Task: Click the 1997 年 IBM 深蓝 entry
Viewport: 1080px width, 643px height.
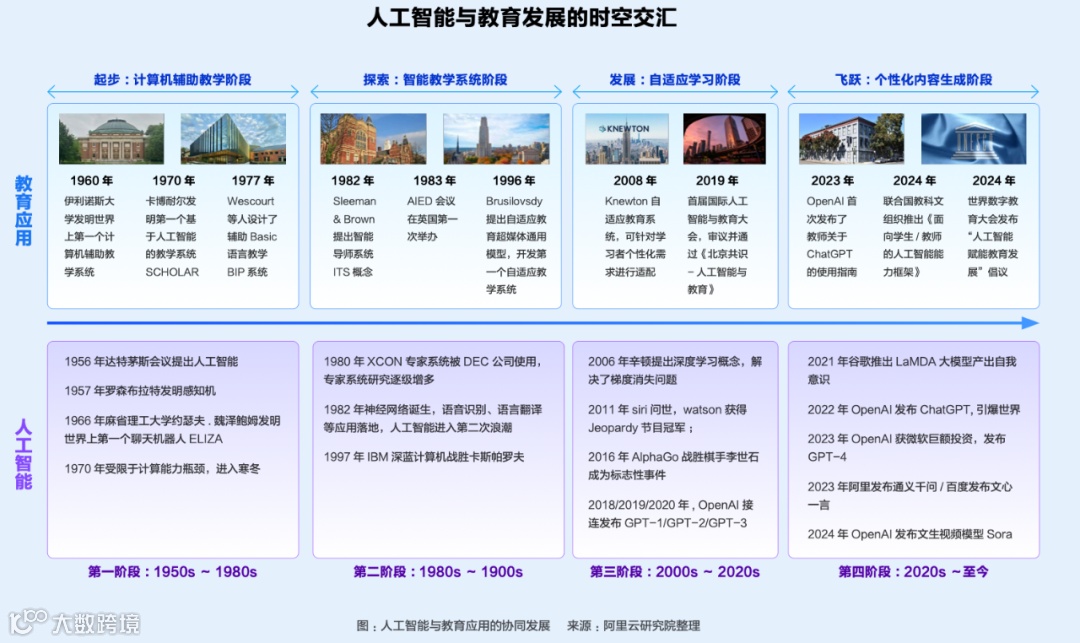Action: point(424,456)
